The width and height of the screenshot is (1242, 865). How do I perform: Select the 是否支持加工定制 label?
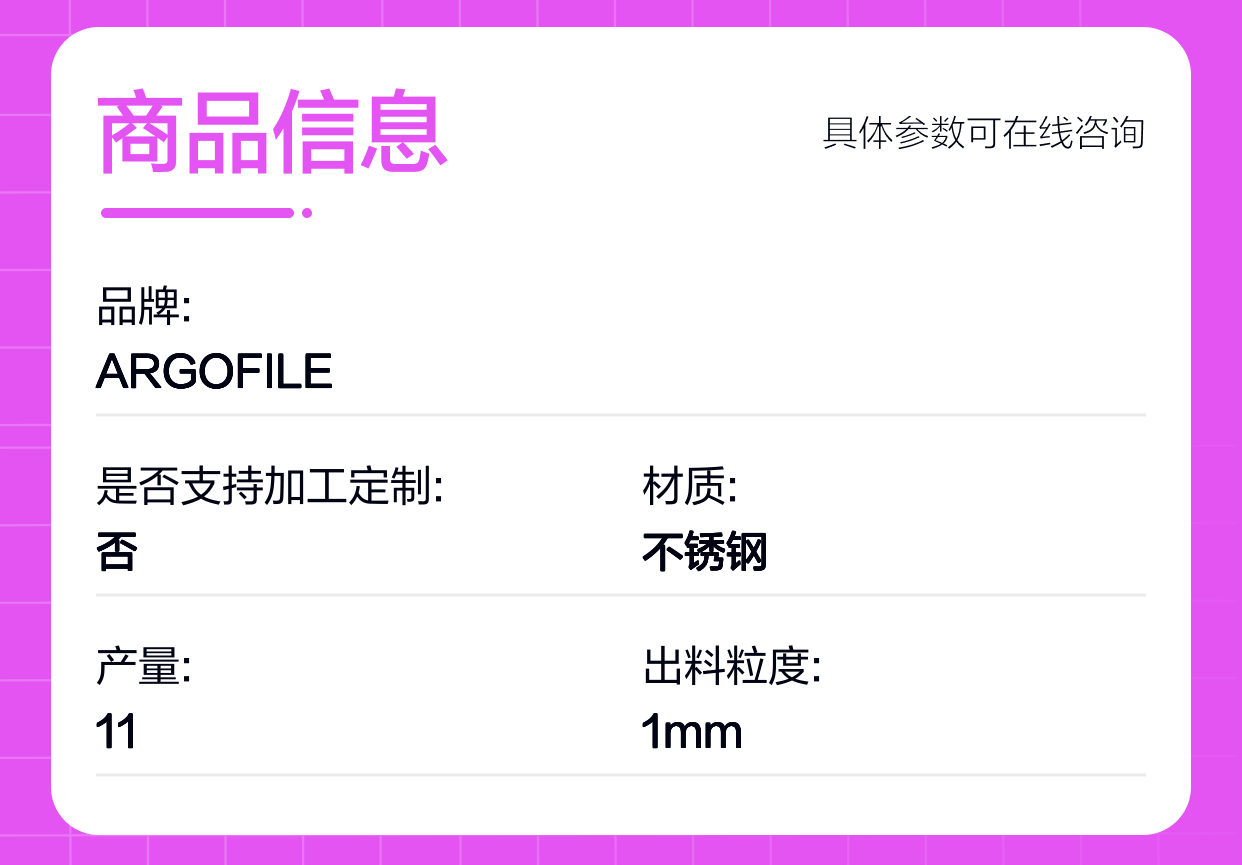coord(270,487)
